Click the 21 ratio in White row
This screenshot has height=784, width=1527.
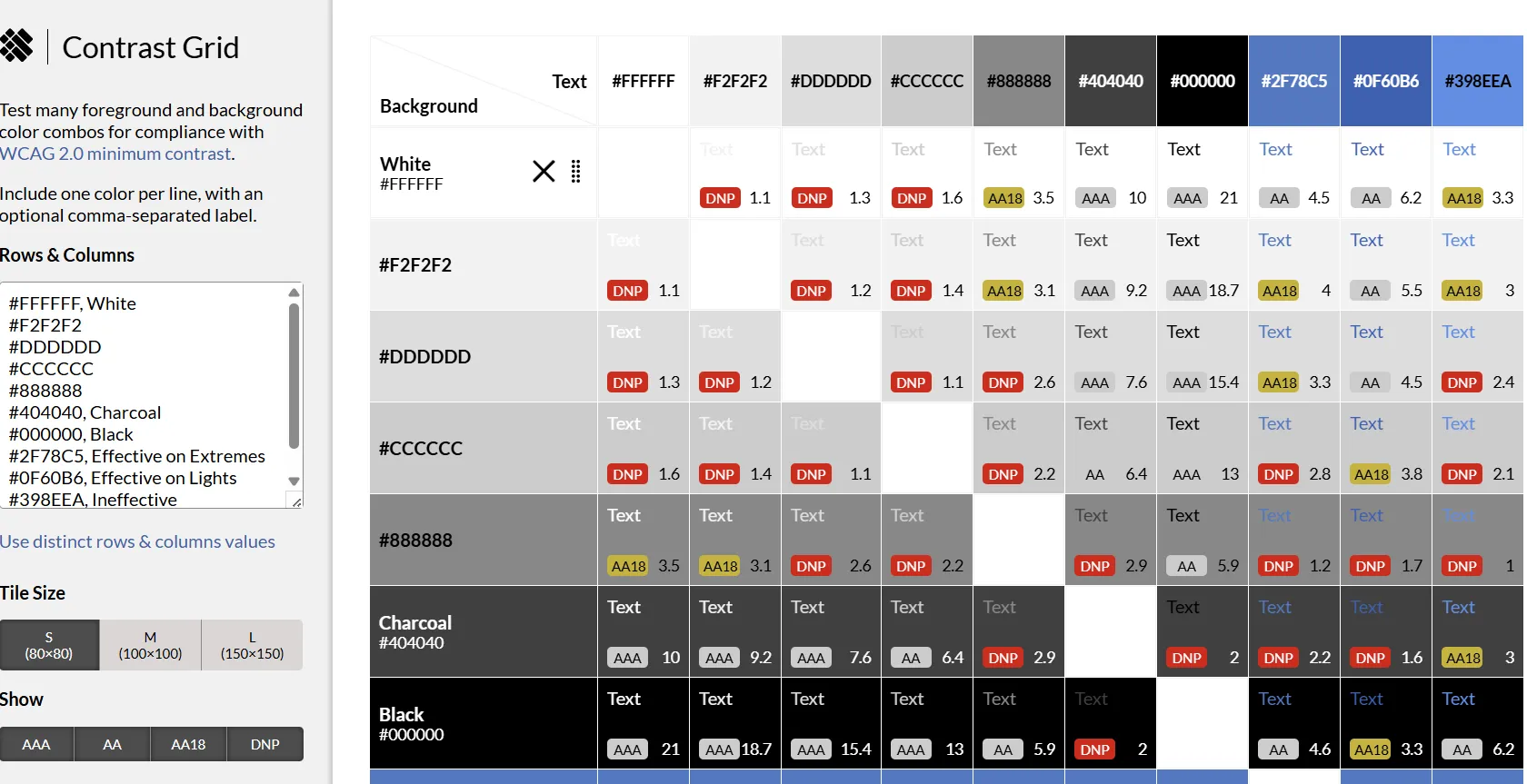tap(1229, 198)
